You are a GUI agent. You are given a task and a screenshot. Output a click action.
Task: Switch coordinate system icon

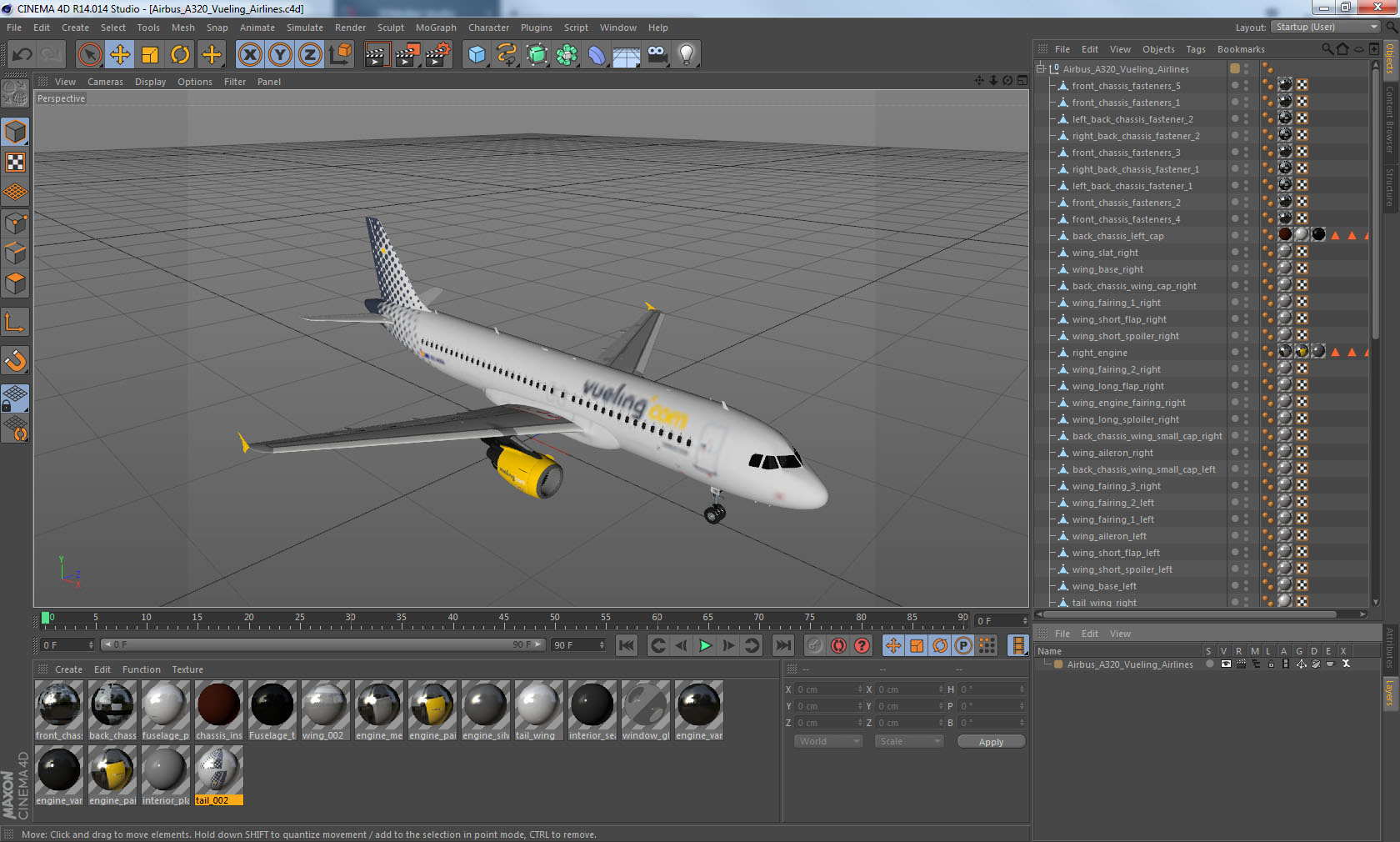(x=340, y=55)
